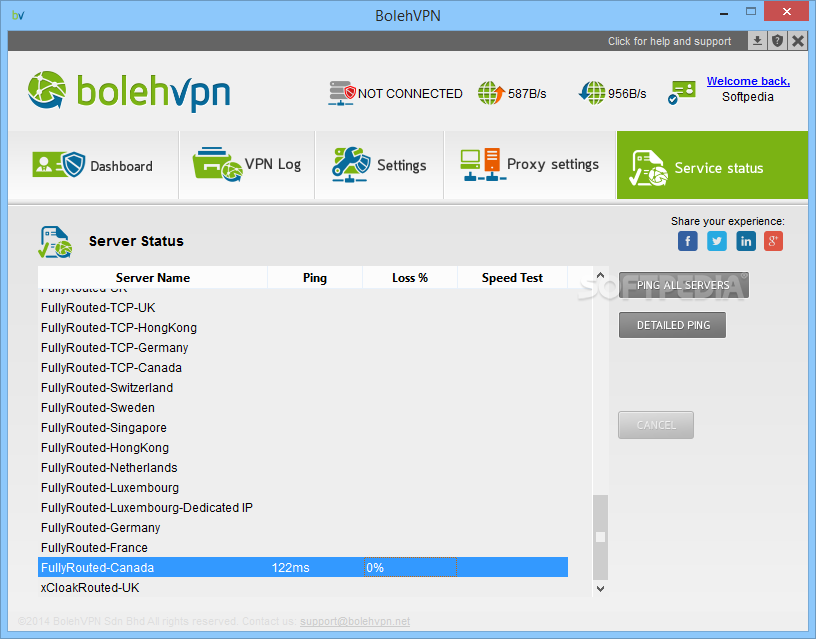816x639 pixels.
Task: Click the user account card icon
Action: pos(682,92)
